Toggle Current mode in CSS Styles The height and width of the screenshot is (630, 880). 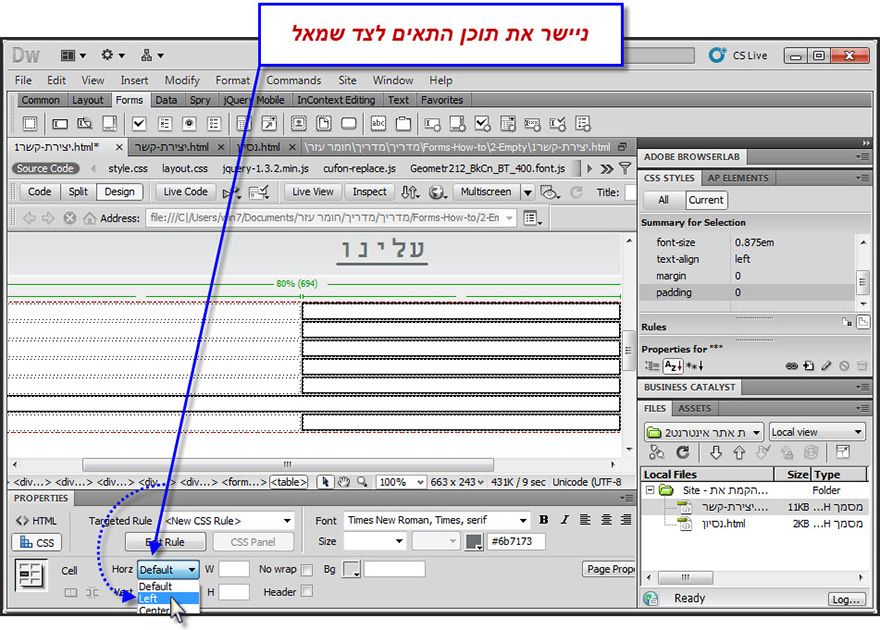pyautogui.click(x=705, y=200)
